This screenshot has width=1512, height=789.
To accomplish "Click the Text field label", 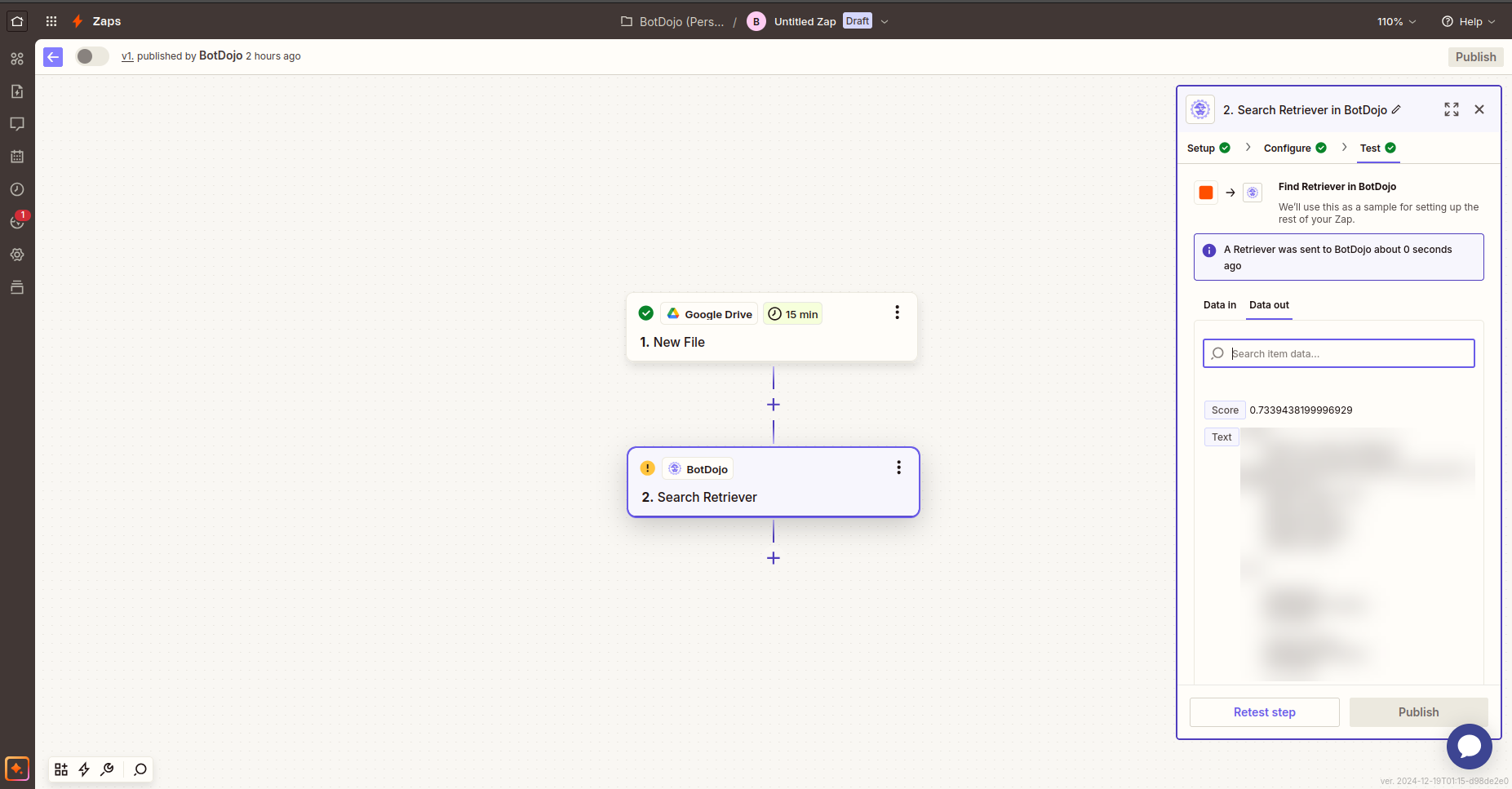I will (x=1222, y=437).
